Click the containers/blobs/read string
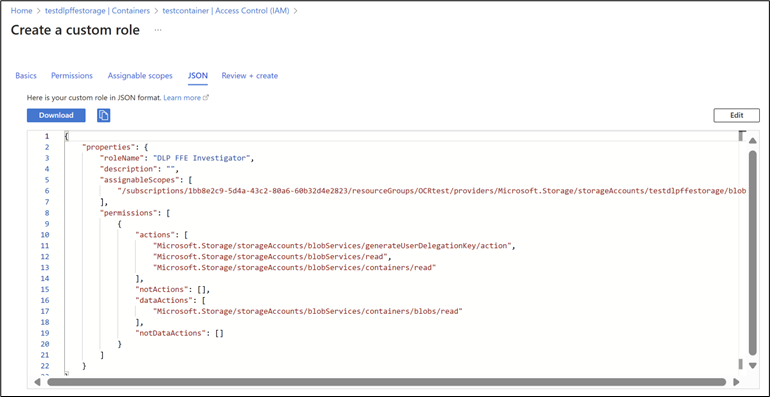 coord(308,311)
